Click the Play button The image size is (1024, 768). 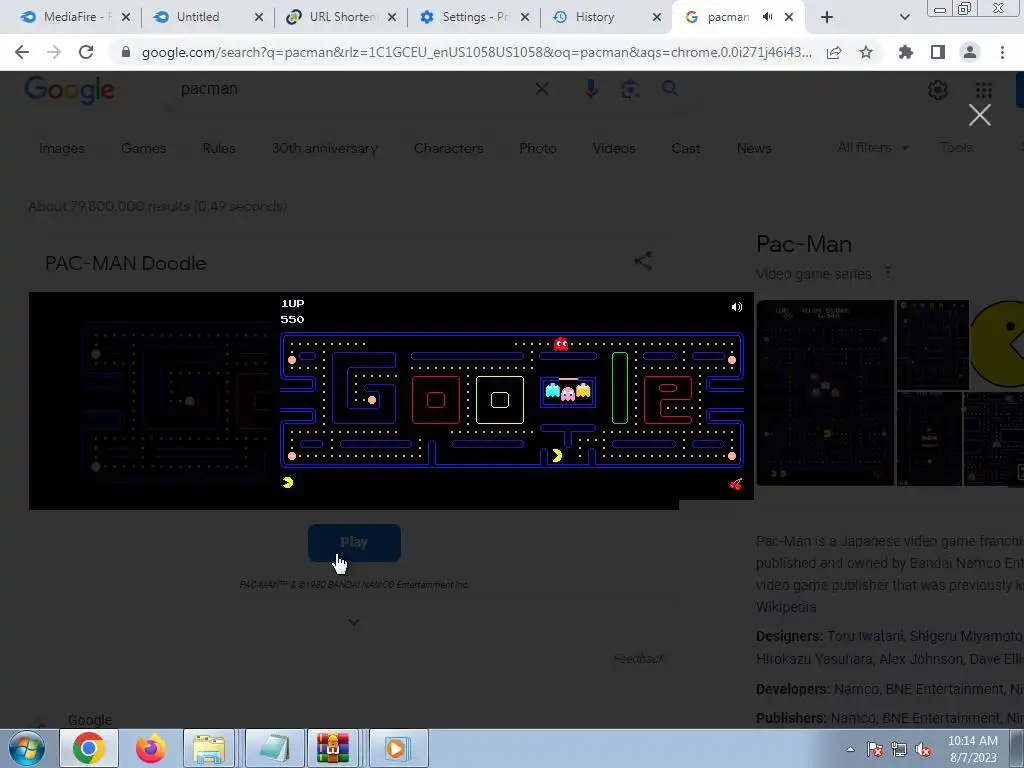tap(354, 543)
